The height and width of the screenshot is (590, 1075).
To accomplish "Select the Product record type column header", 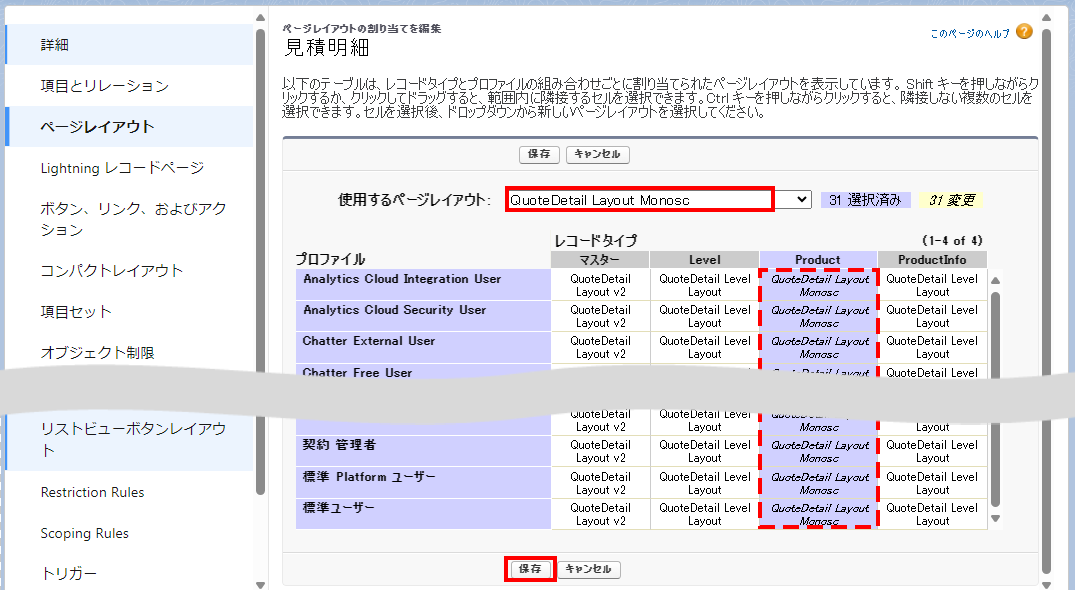I will tap(817, 260).
